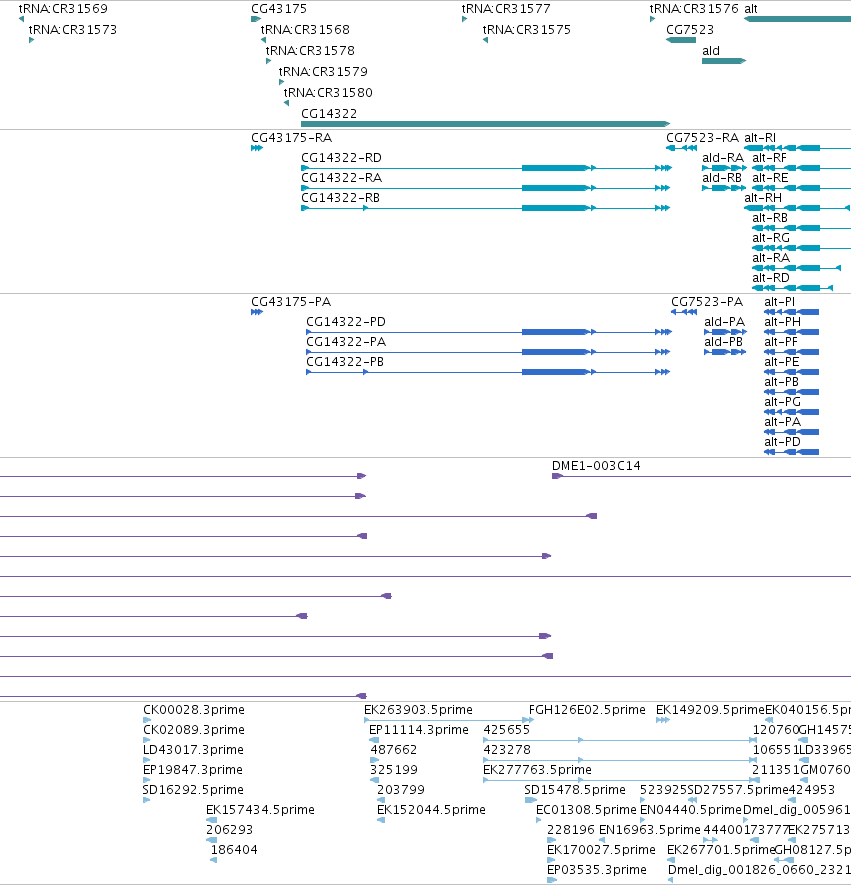Viewport: 851px width, 885px height.
Task: Select SD15478.5prime EST label
Action: [574, 790]
